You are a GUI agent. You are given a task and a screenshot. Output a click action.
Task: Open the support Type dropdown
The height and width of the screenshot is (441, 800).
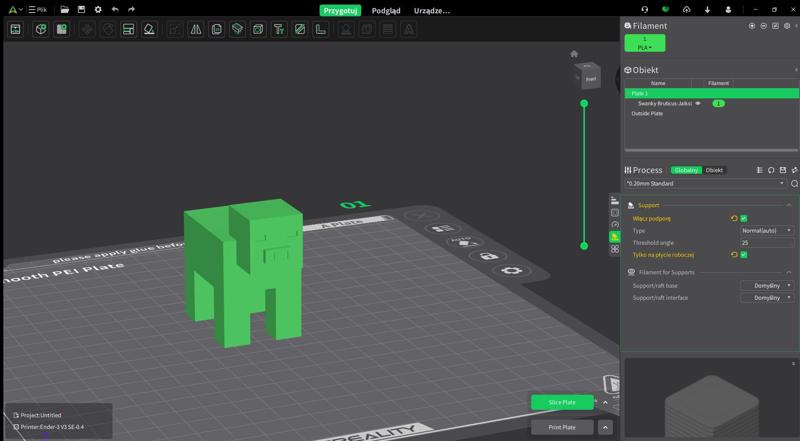point(766,230)
